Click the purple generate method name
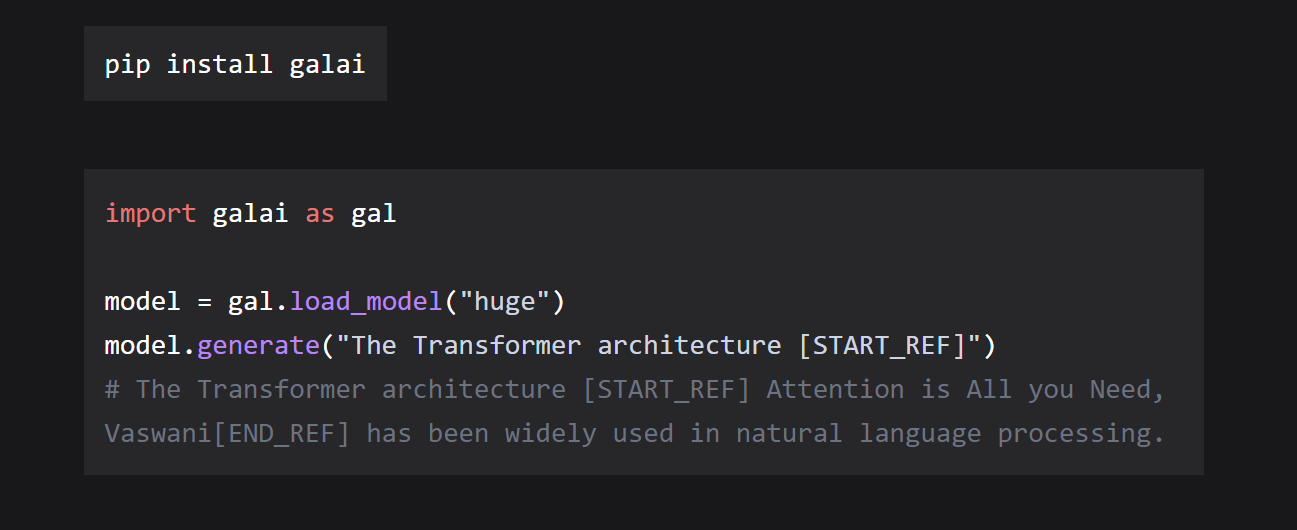This screenshot has width=1297, height=530. [258, 345]
